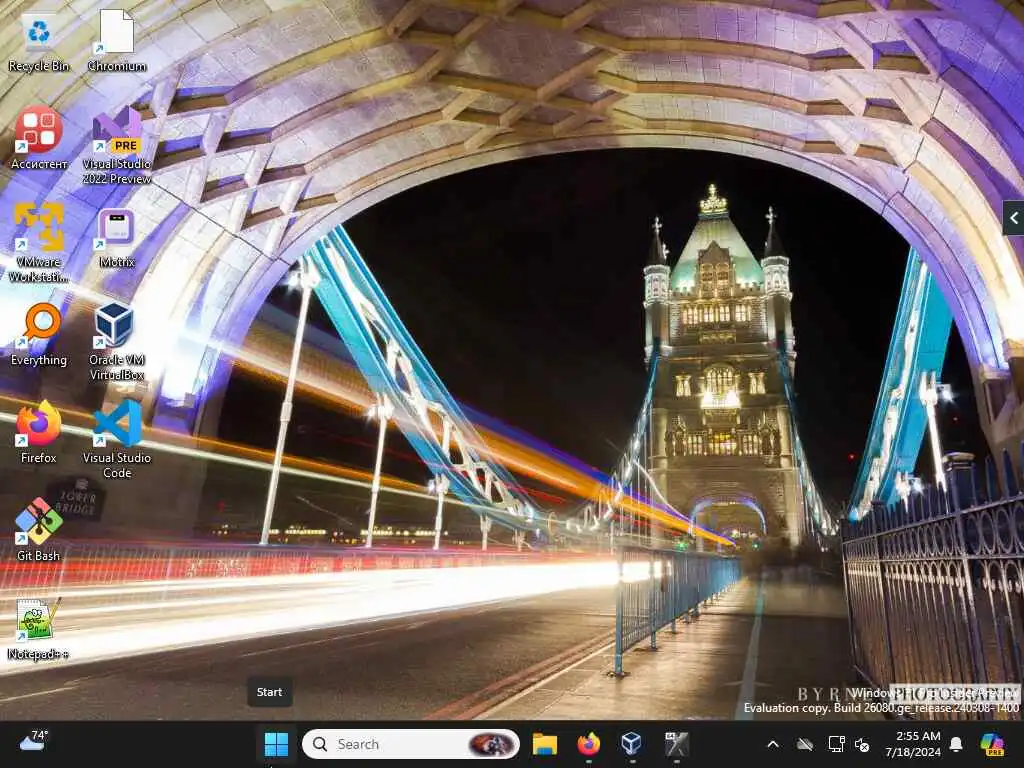The width and height of the screenshot is (1024, 768).
Task: Click the Firefox desktop shortcut
Action: 39,432
